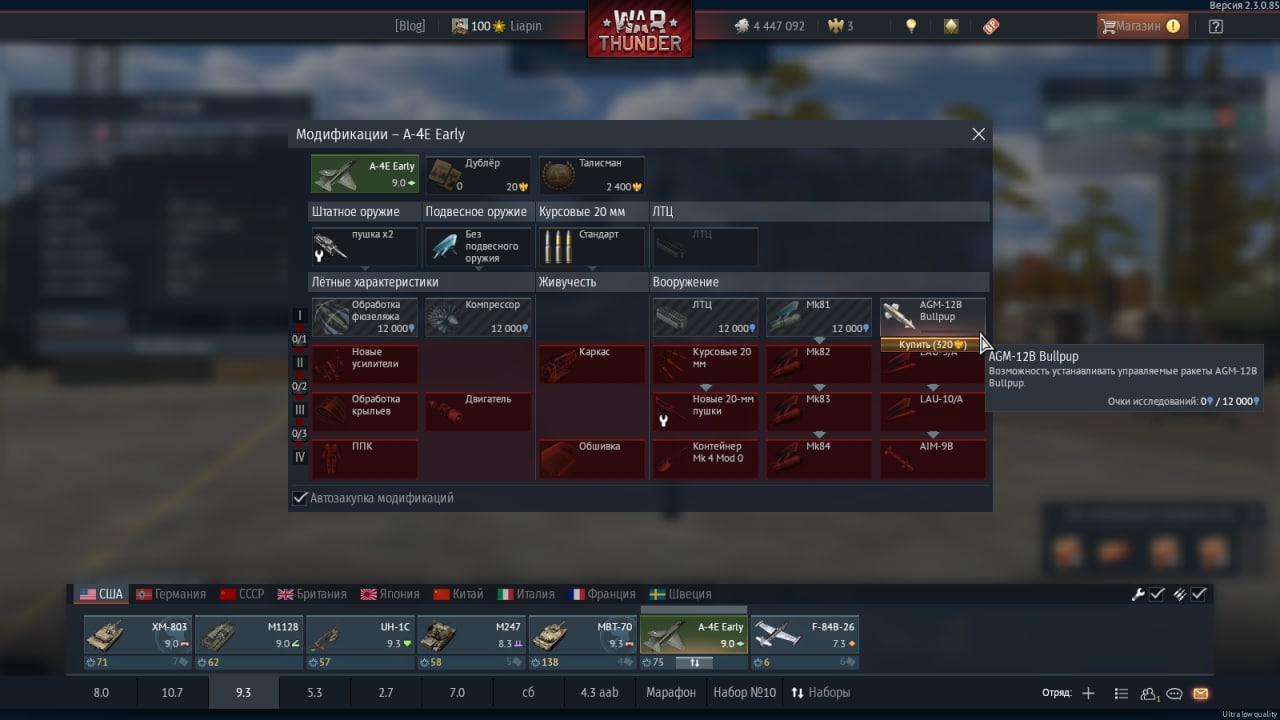Open the Наборы presets dropdown
Image resolution: width=1280 pixels, height=720 pixels.
820,693
